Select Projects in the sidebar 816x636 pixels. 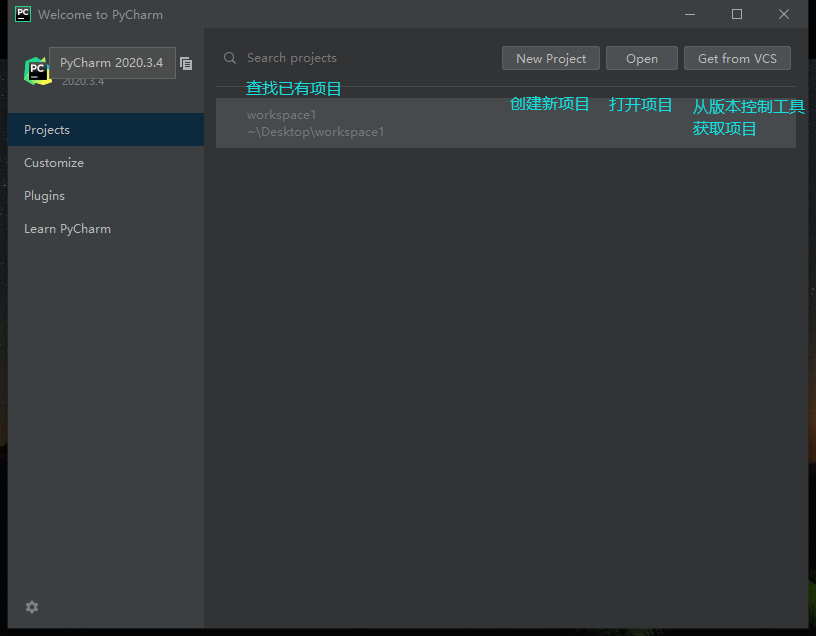coord(48,129)
